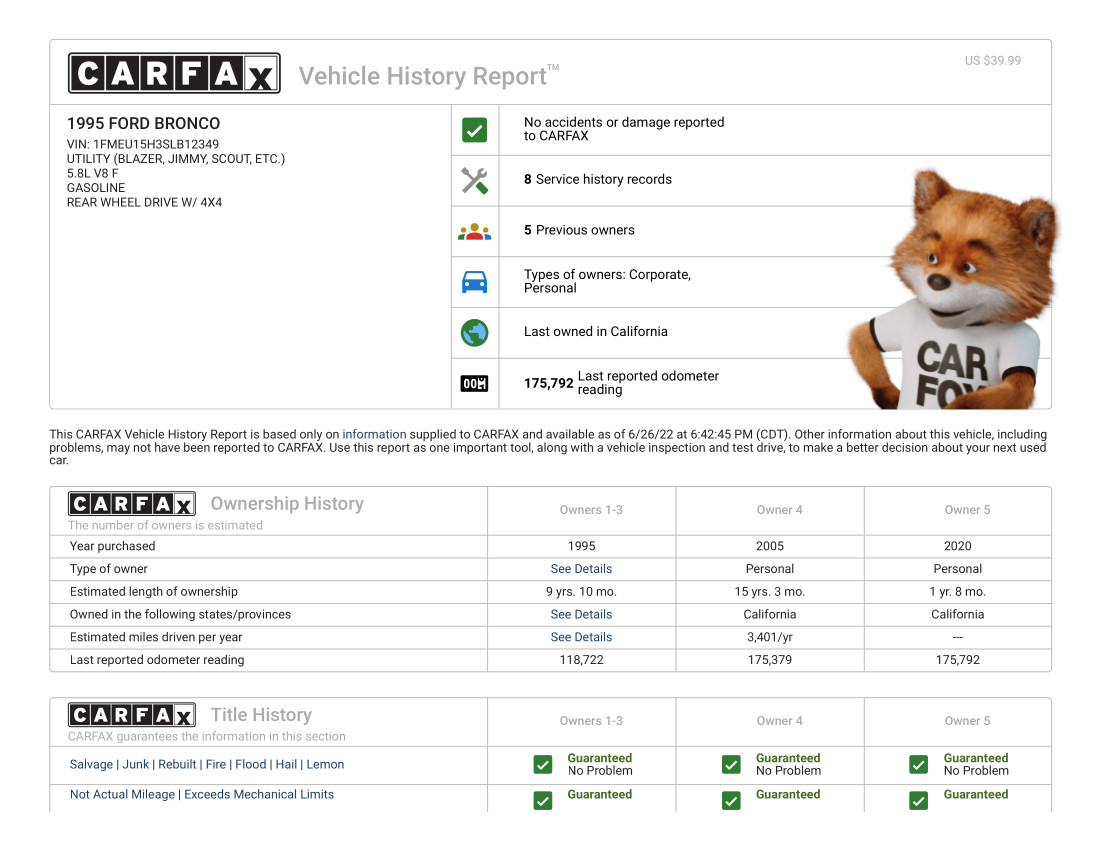The width and height of the screenshot is (1101, 851).
Task: Click the 1995 FORD BRONCO title
Action: click(143, 124)
